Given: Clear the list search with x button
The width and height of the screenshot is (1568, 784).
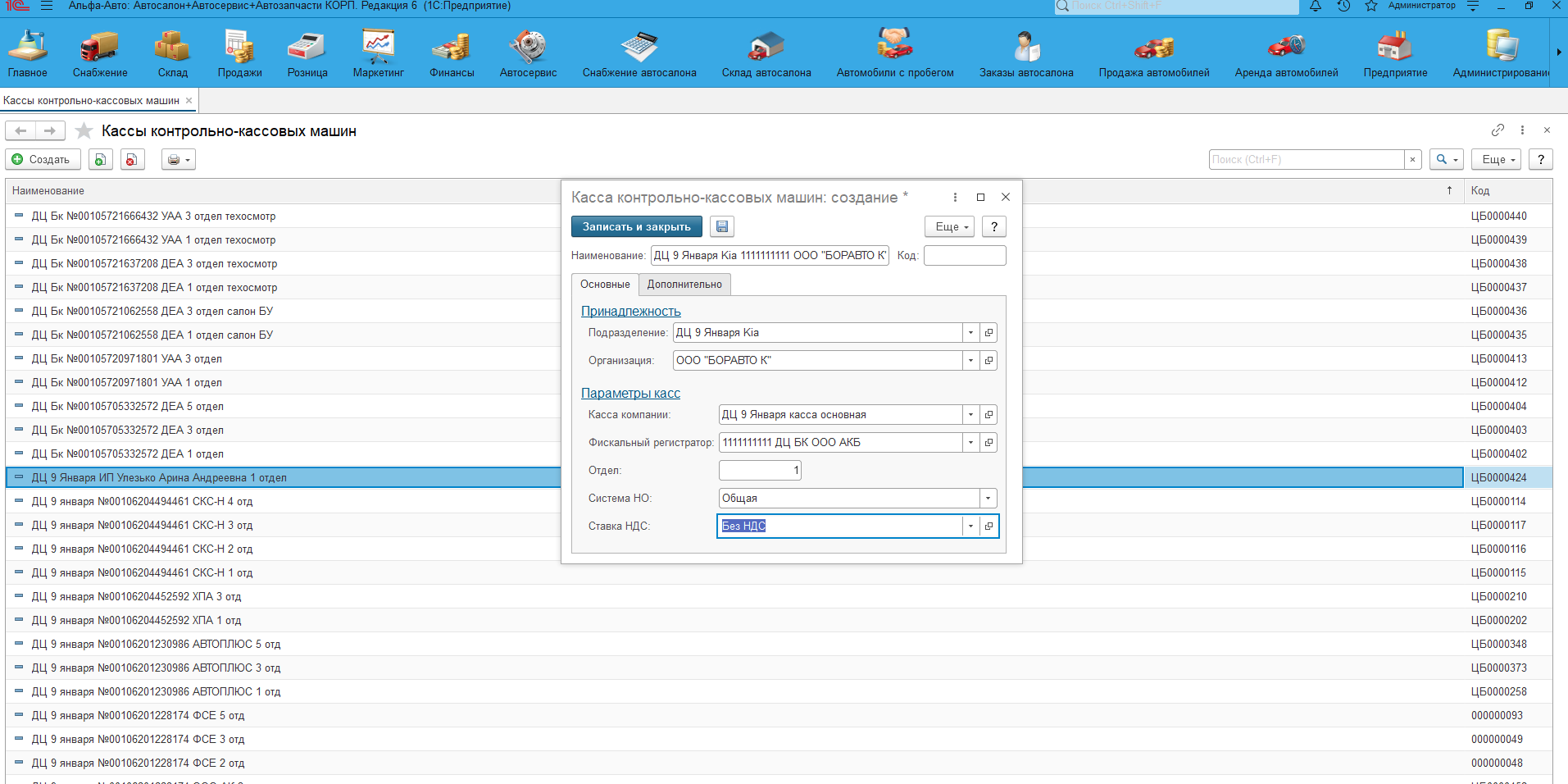Looking at the screenshot, I should pos(1412,159).
